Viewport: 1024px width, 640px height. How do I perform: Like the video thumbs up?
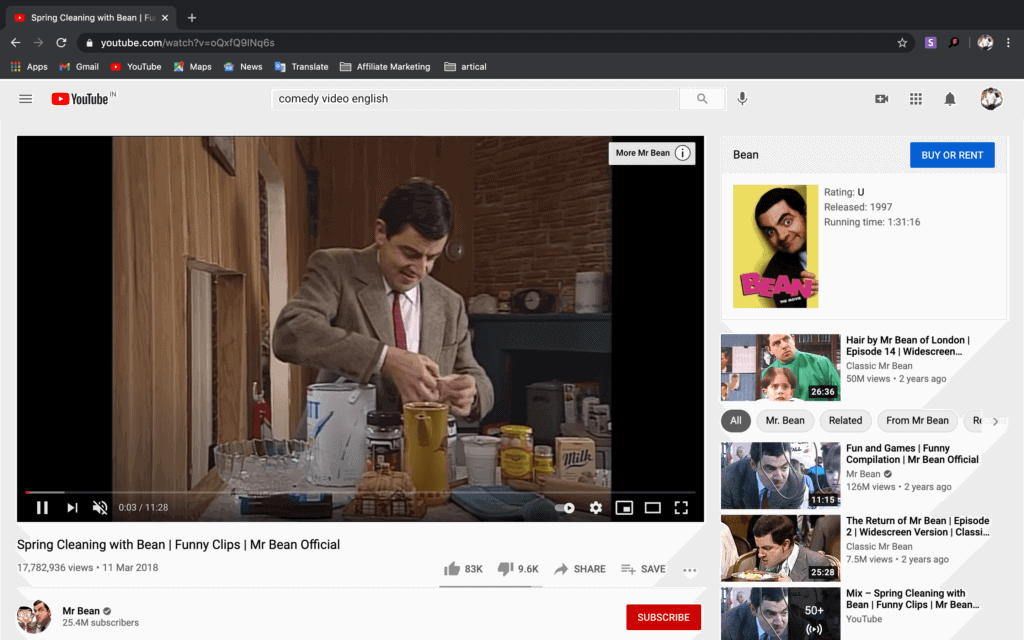pos(463,569)
